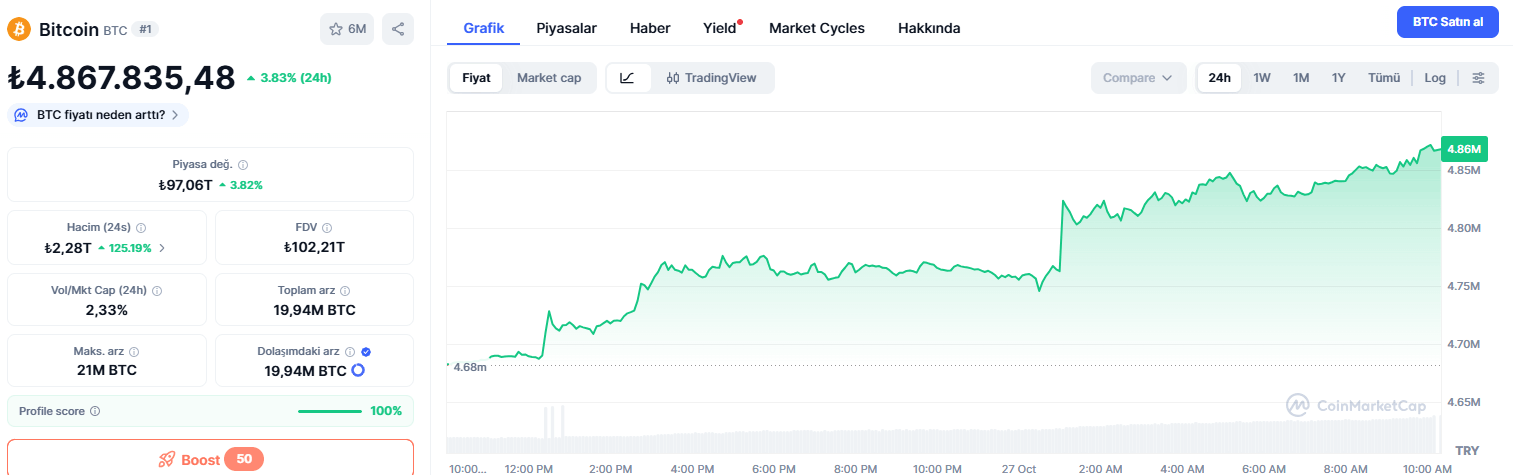Select the 1M time range
The height and width of the screenshot is (475, 1513).
tap(1301, 78)
